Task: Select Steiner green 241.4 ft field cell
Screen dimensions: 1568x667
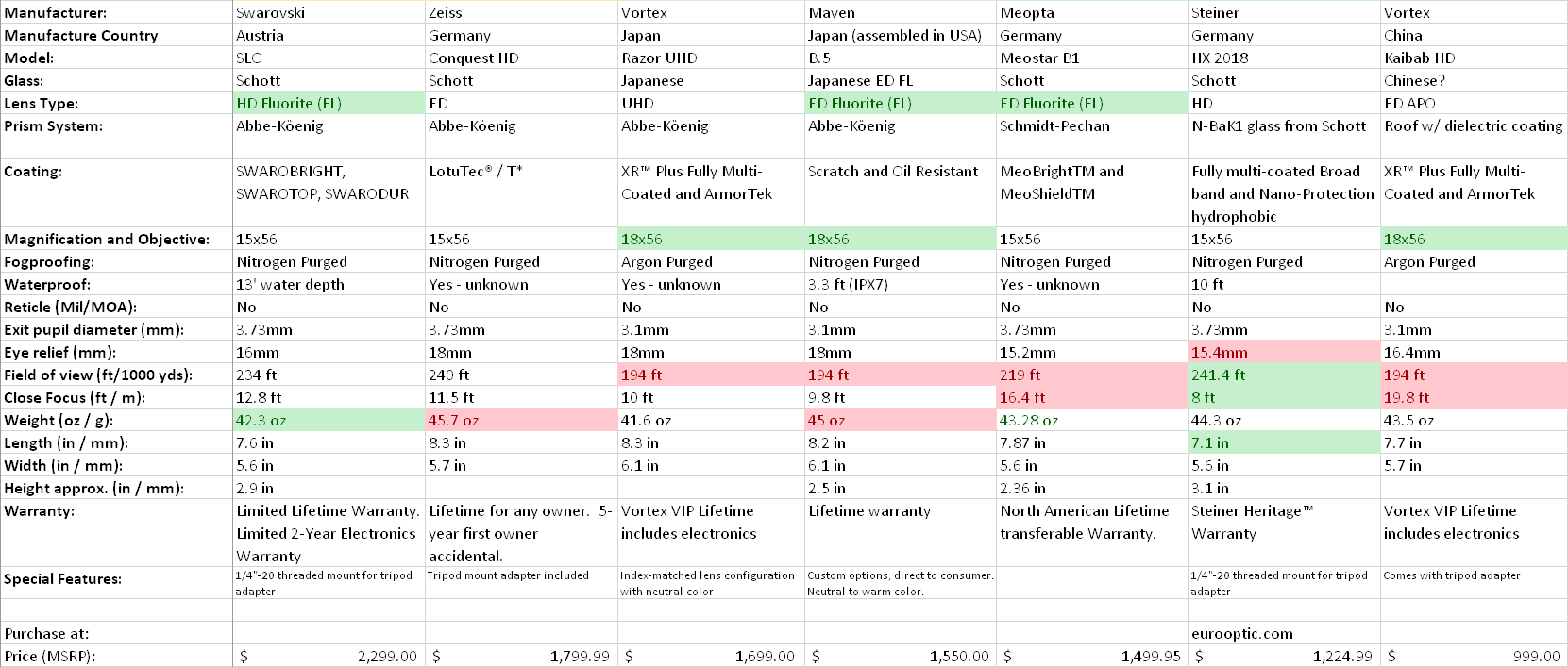Action: click(x=1284, y=375)
